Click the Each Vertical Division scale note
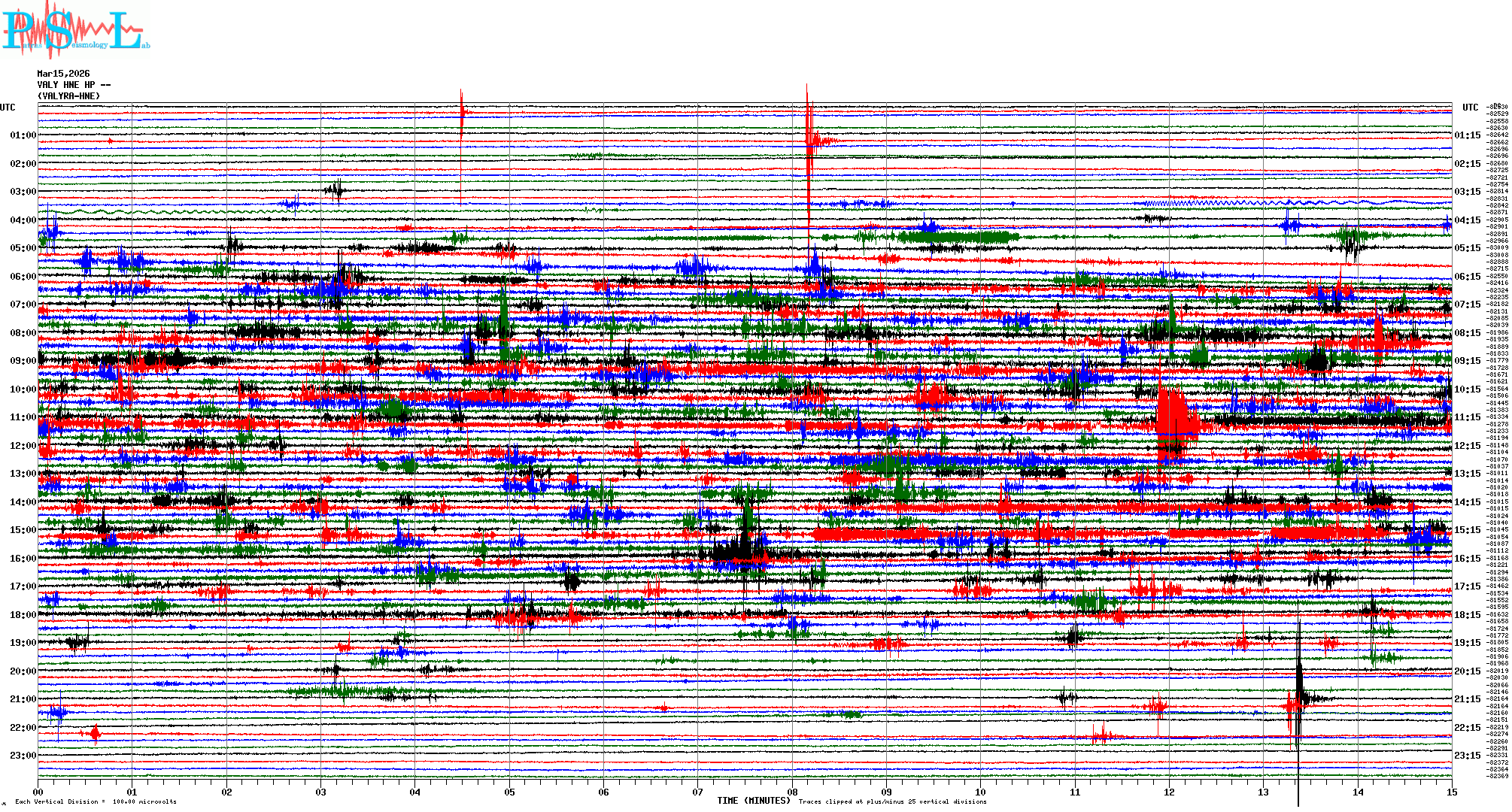 click(96, 801)
